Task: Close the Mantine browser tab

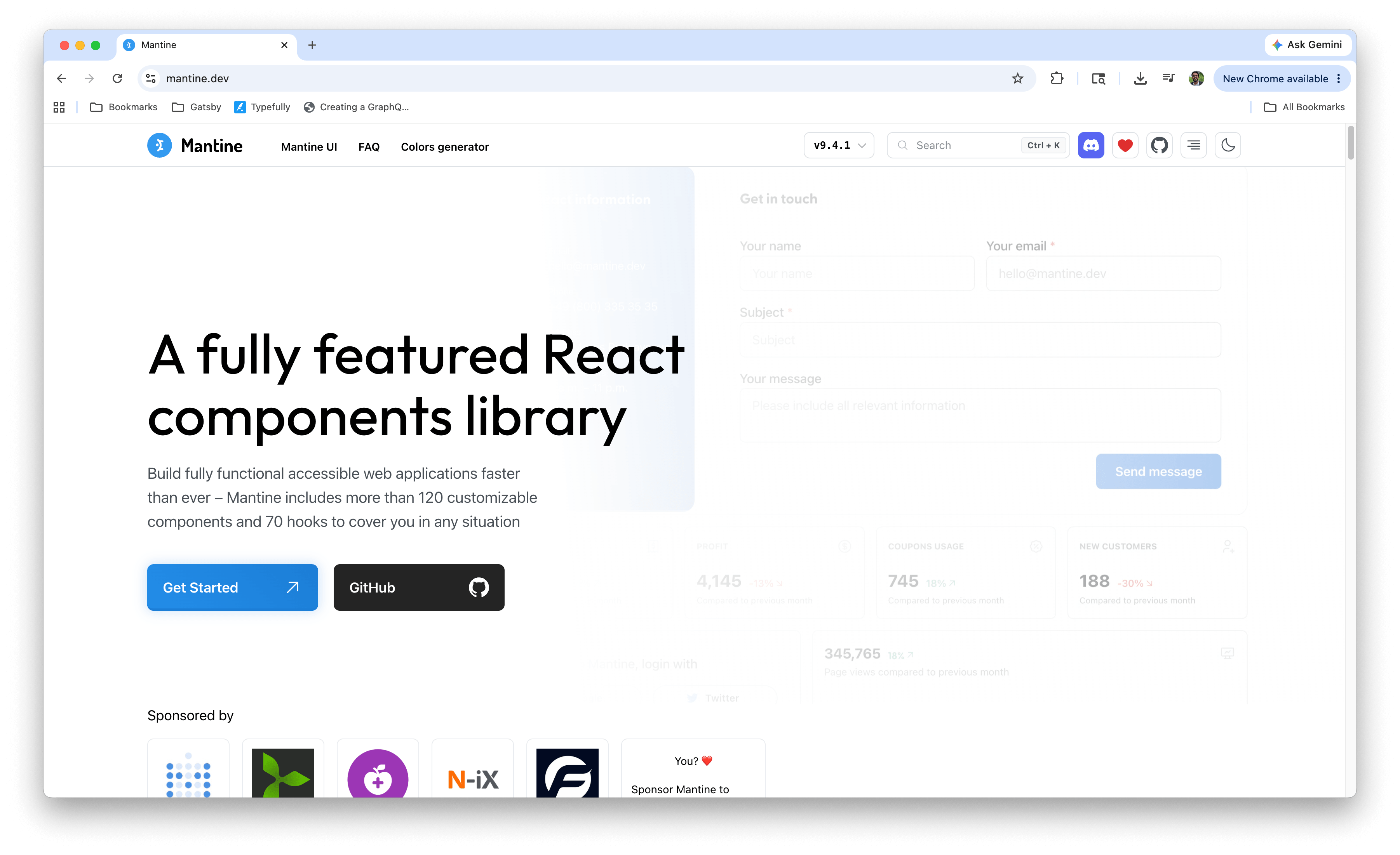Action: 284,45
